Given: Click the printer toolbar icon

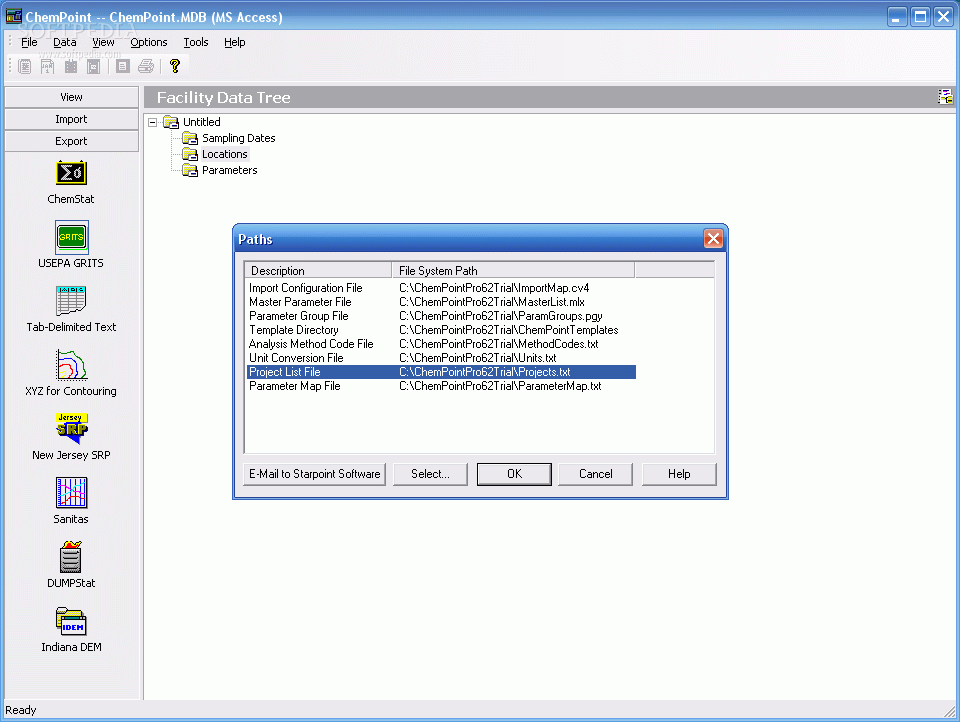Looking at the screenshot, I should pos(146,66).
